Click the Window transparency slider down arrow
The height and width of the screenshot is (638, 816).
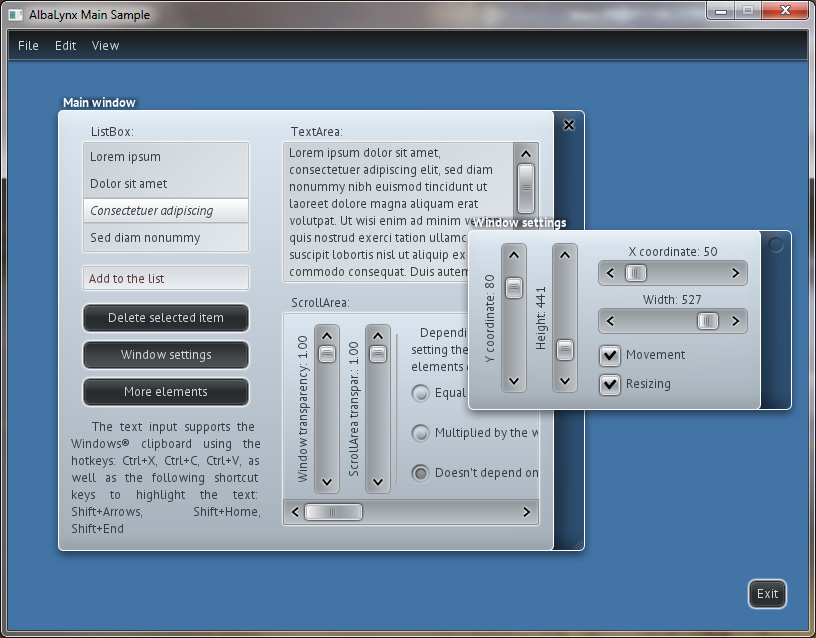coord(326,481)
